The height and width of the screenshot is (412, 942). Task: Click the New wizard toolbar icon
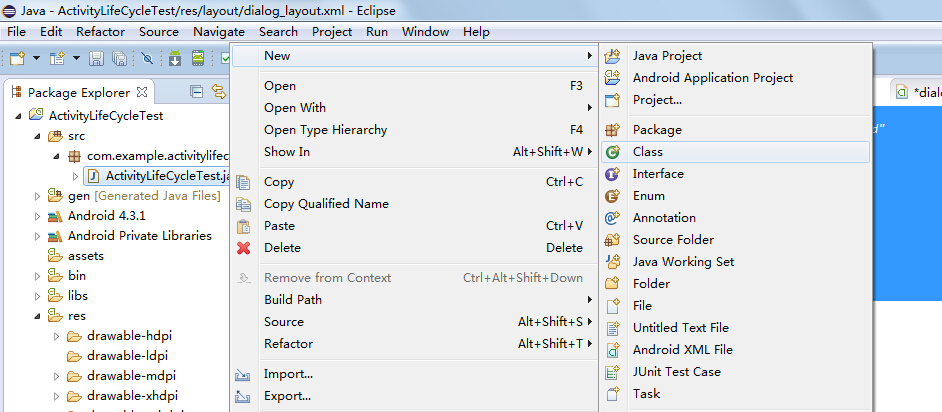tap(18, 58)
